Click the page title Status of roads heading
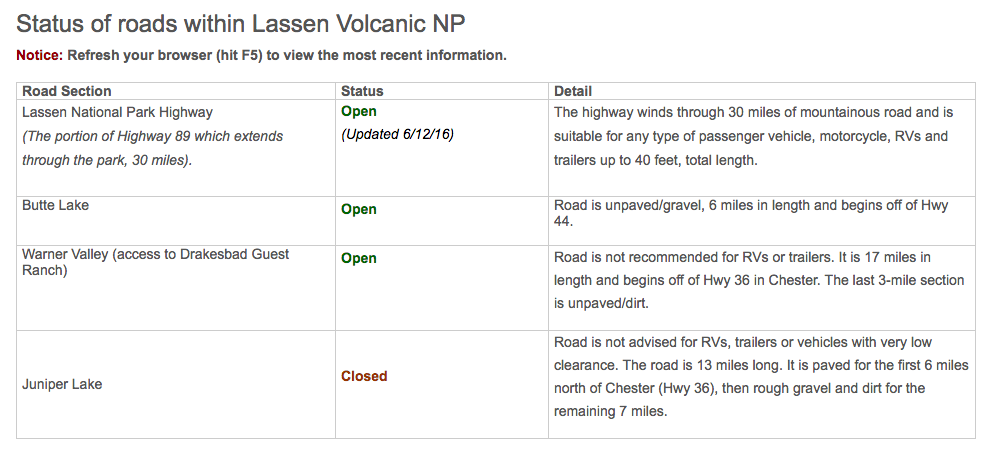The image size is (991, 458). 241,25
